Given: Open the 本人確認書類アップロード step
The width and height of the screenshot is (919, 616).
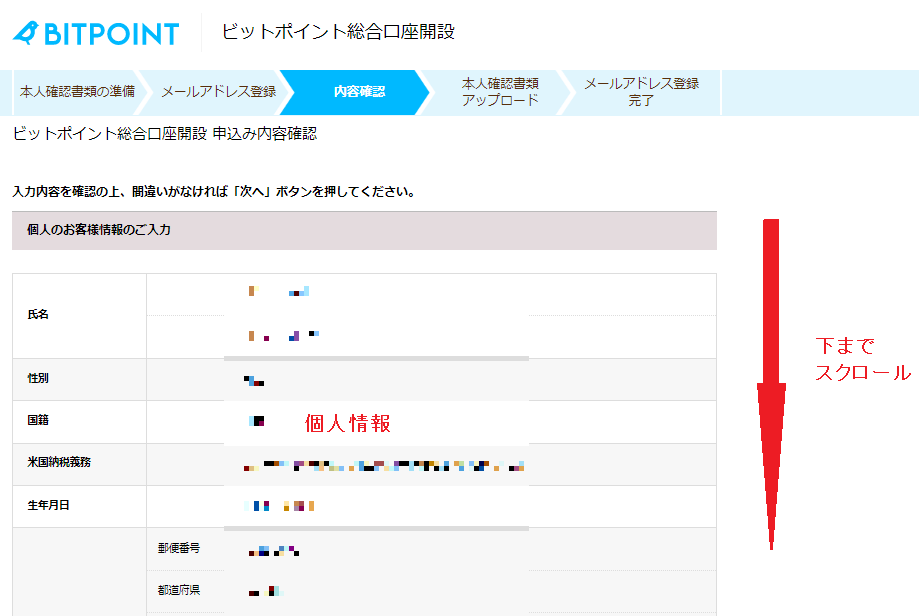Looking at the screenshot, I should click(500, 92).
